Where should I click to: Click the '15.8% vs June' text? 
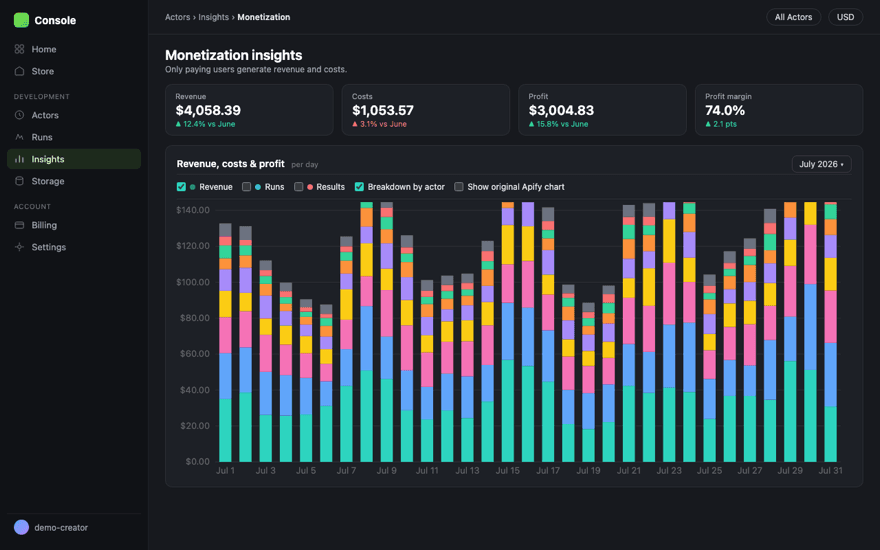click(562, 124)
